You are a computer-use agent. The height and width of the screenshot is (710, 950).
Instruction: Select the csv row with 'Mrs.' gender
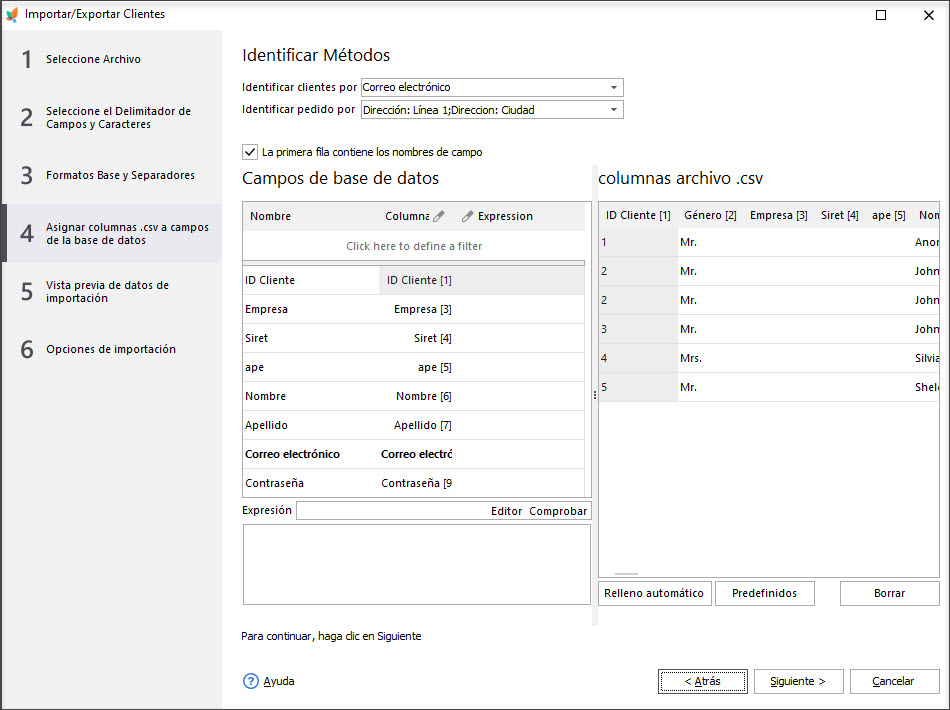click(x=769, y=358)
